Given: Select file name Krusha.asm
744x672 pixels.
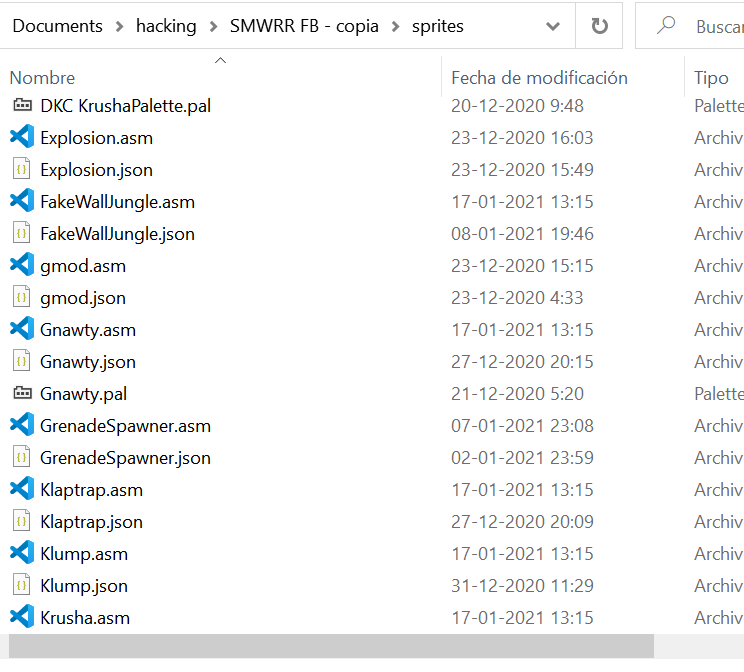Looking at the screenshot, I should 85,618.
